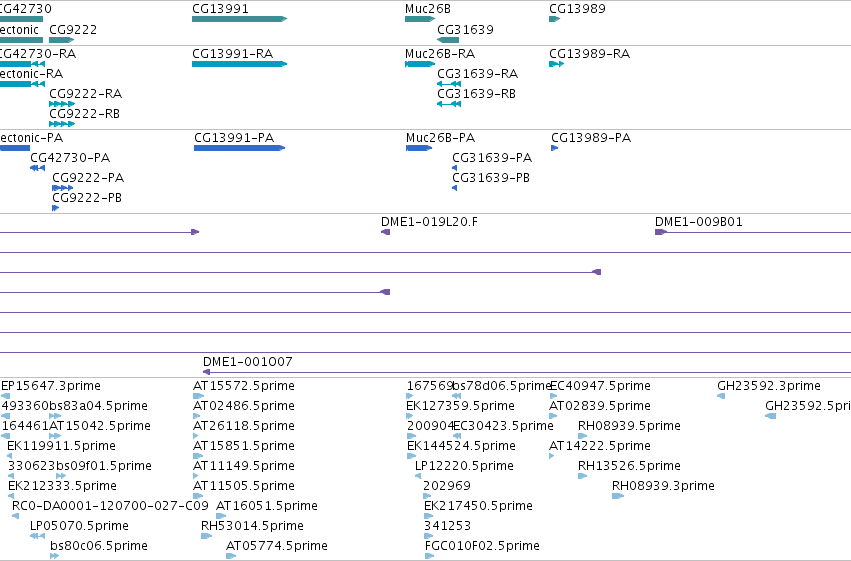Open the RC0-DA0001-120700-027-C09 EST

point(110,506)
